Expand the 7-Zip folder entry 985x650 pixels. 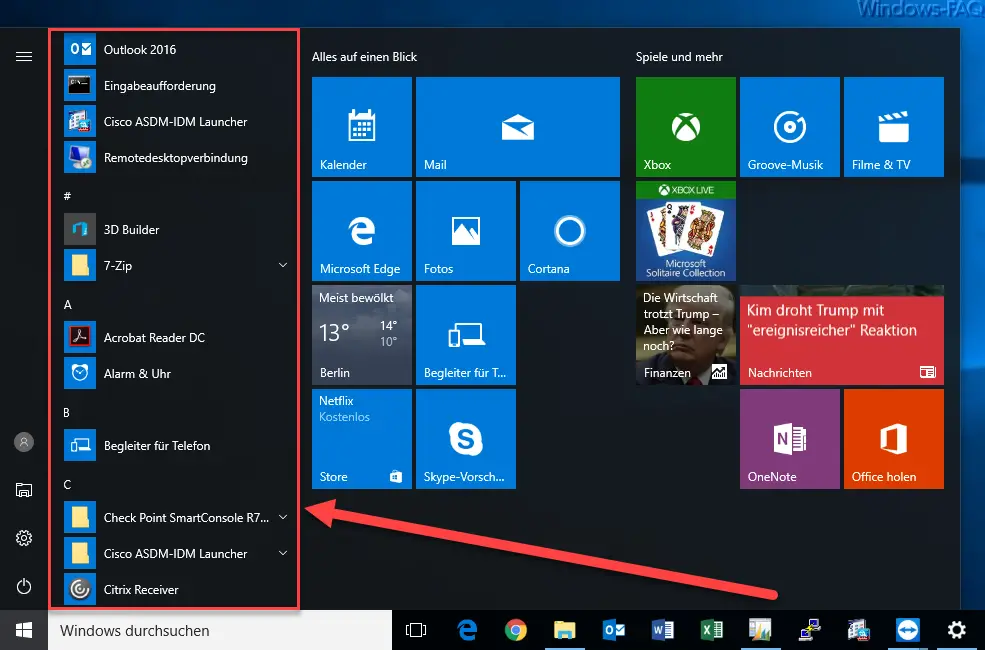click(282, 265)
